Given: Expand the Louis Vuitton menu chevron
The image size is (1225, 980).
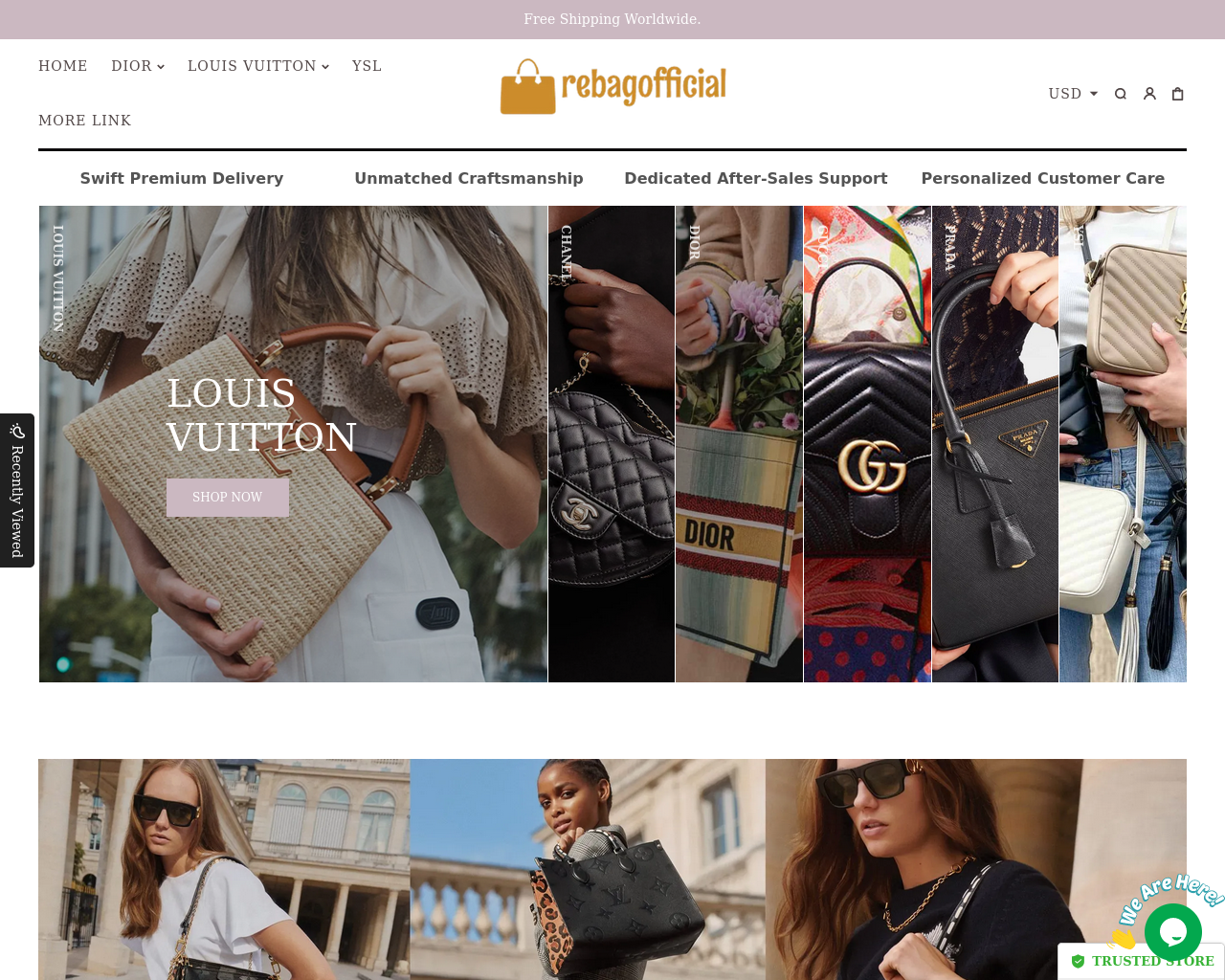Looking at the screenshot, I should 325,66.
